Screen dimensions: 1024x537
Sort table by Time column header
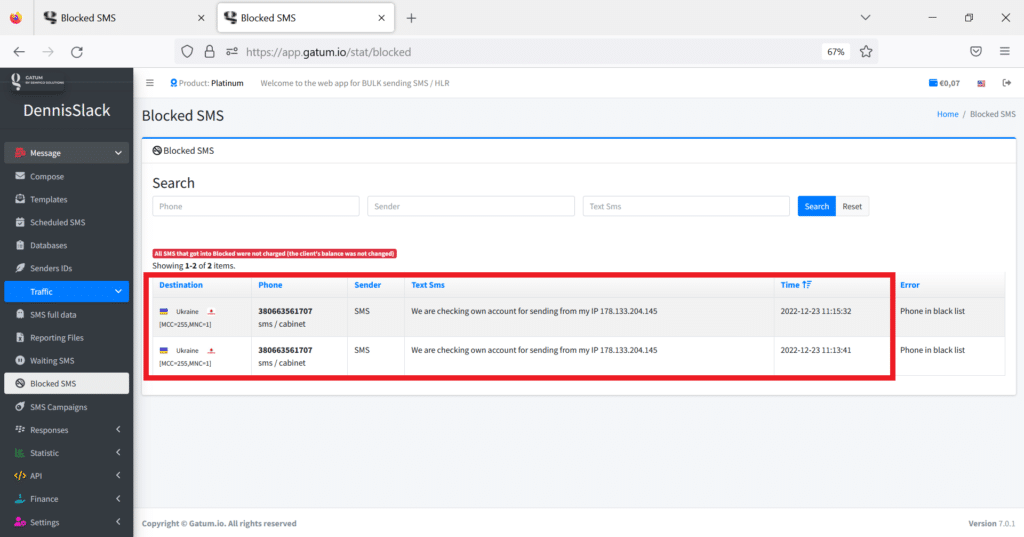pos(790,285)
